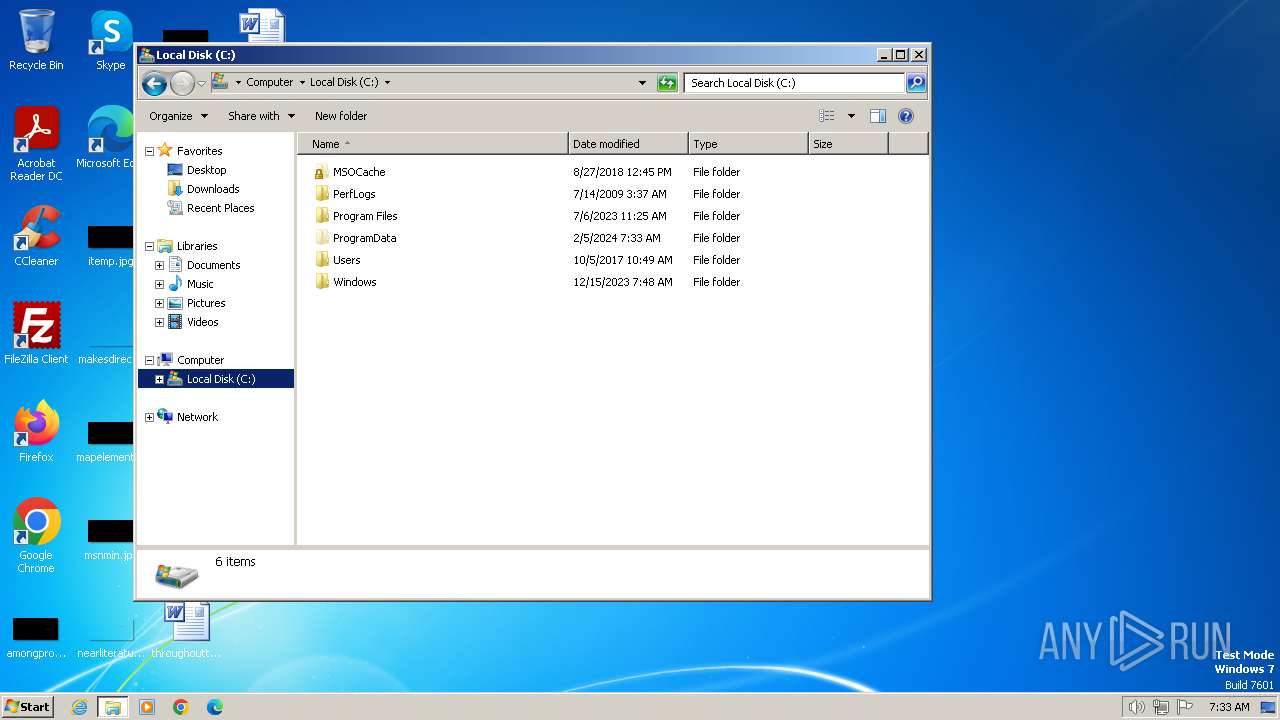Open Firefox desktop shortcut
1280x720 pixels.
36,431
